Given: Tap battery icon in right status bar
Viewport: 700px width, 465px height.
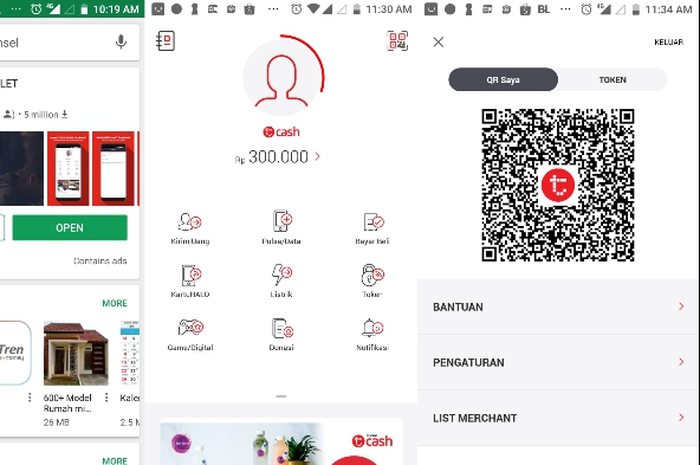Looking at the screenshot, I should 636,9.
